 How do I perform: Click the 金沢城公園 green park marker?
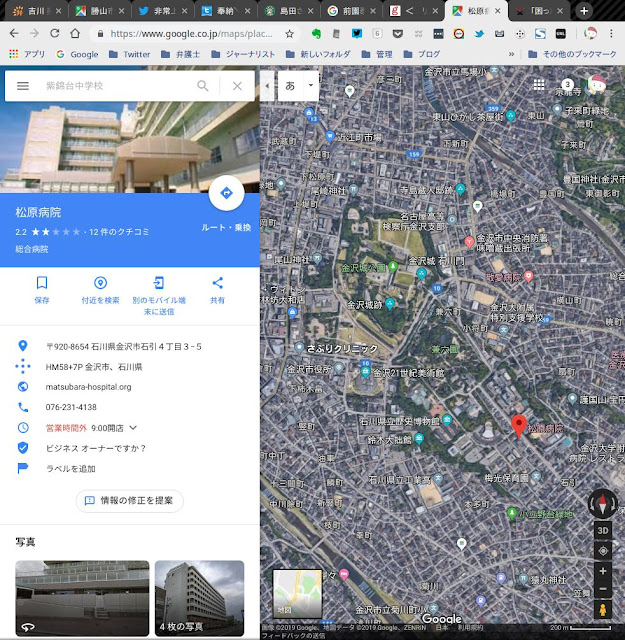[393, 267]
